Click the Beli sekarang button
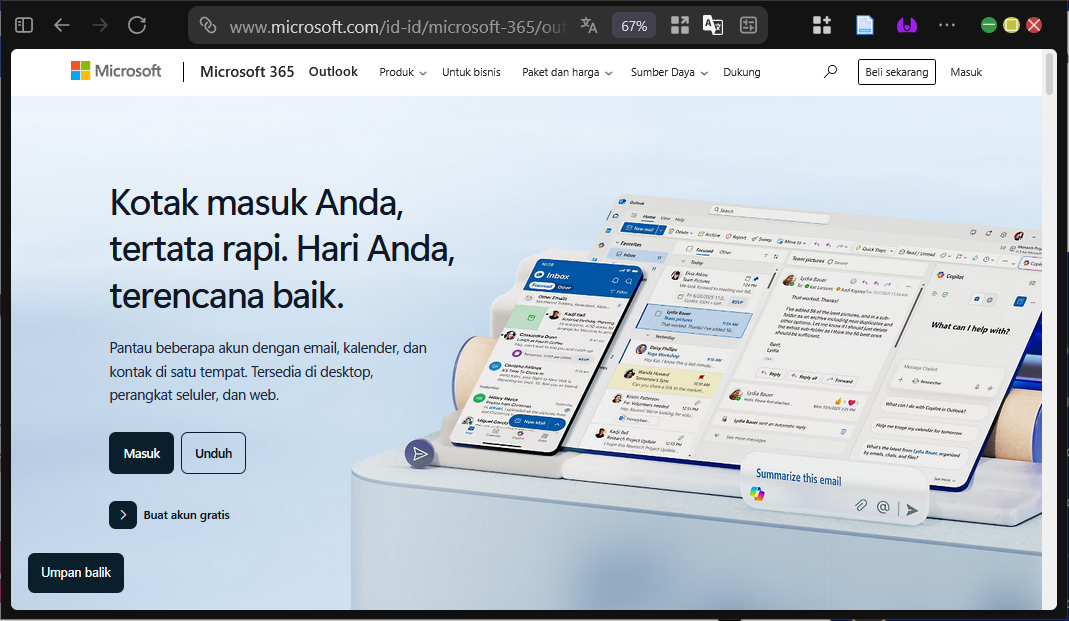The width and height of the screenshot is (1069, 621). [x=897, y=72]
